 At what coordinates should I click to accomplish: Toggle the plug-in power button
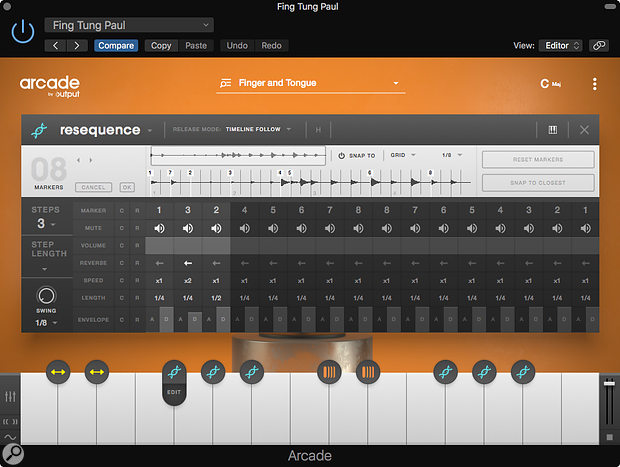23,31
